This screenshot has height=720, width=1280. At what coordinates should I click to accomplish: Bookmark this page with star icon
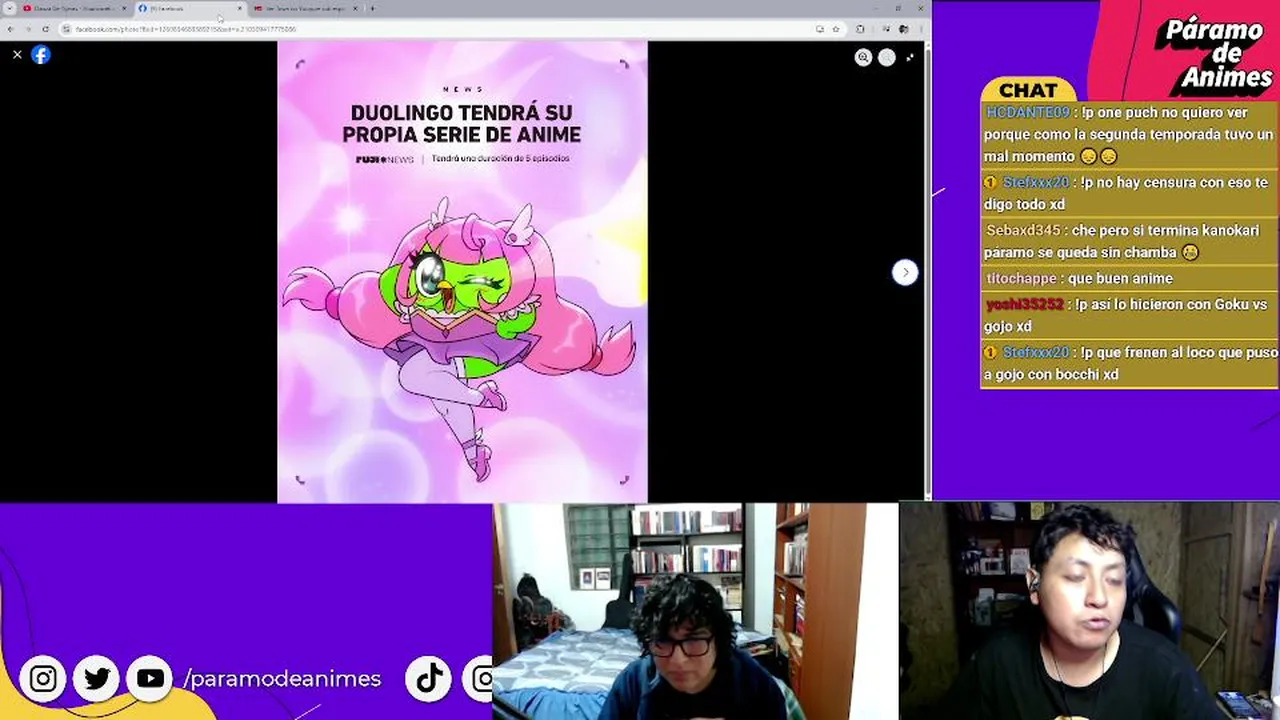[836, 29]
